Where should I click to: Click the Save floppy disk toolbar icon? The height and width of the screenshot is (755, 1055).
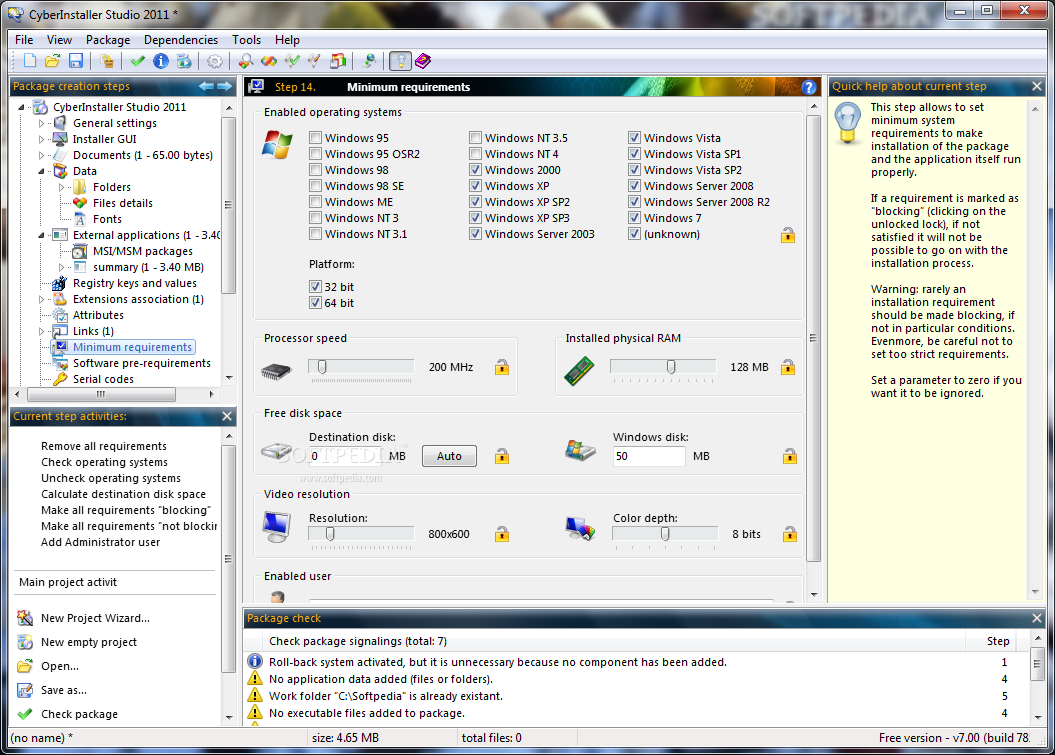[x=75, y=61]
